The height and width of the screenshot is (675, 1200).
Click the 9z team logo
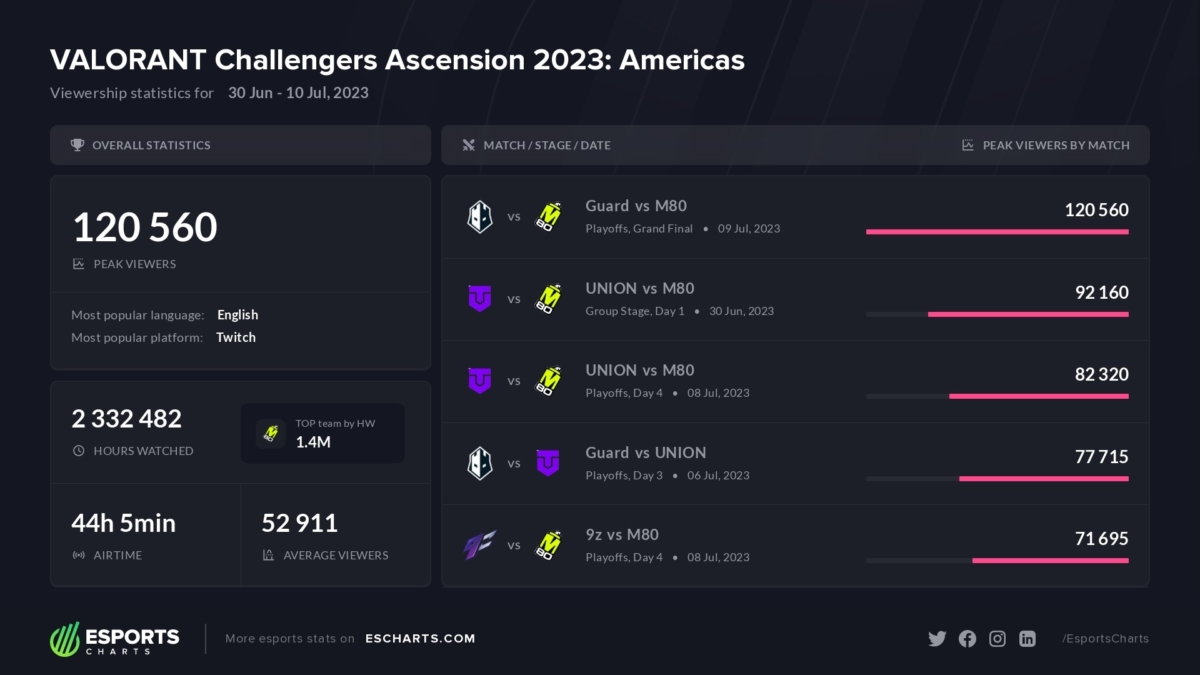coord(479,545)
